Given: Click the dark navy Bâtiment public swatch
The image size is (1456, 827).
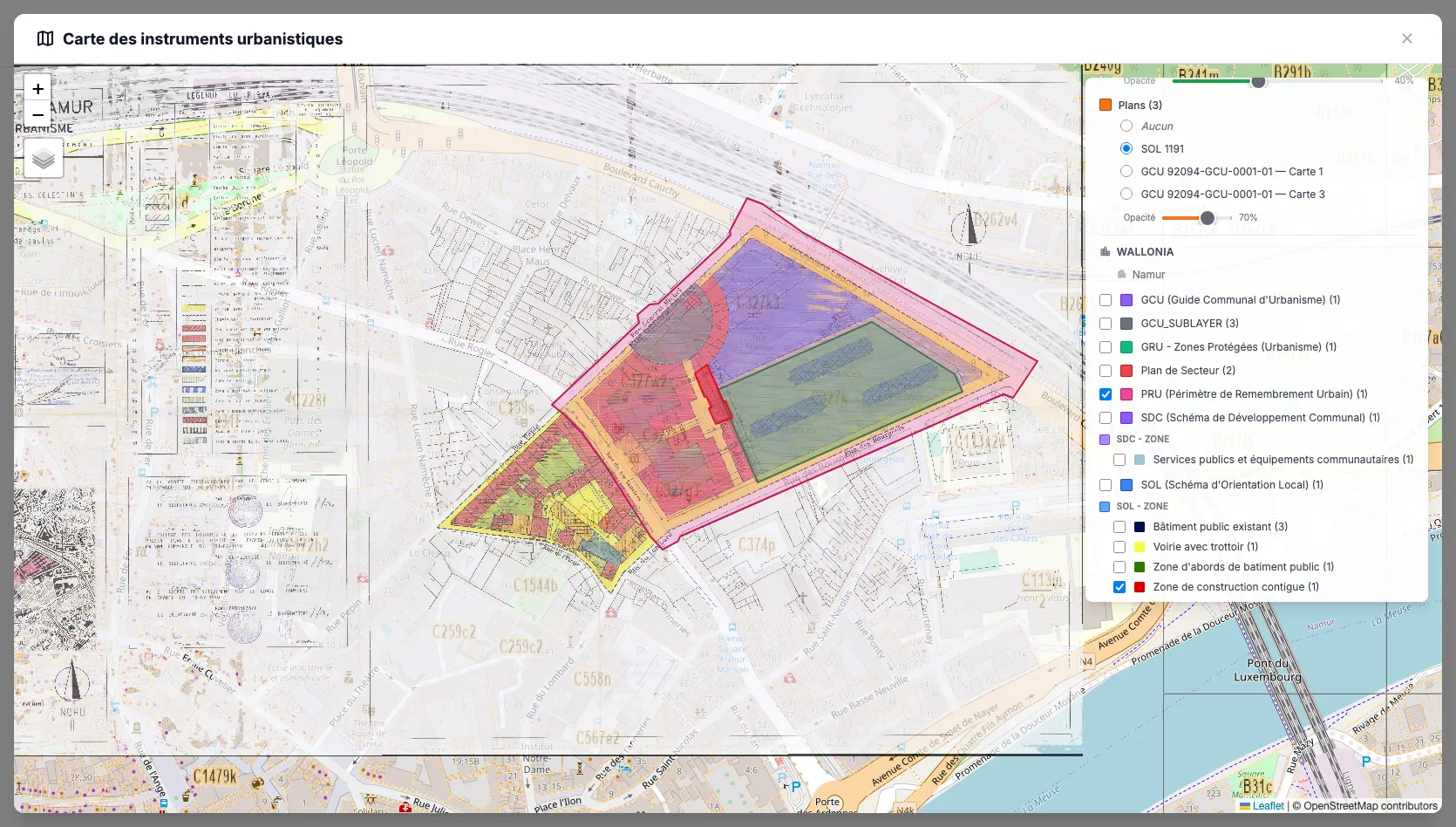Looking at the screenshot, I should 1140,527.
